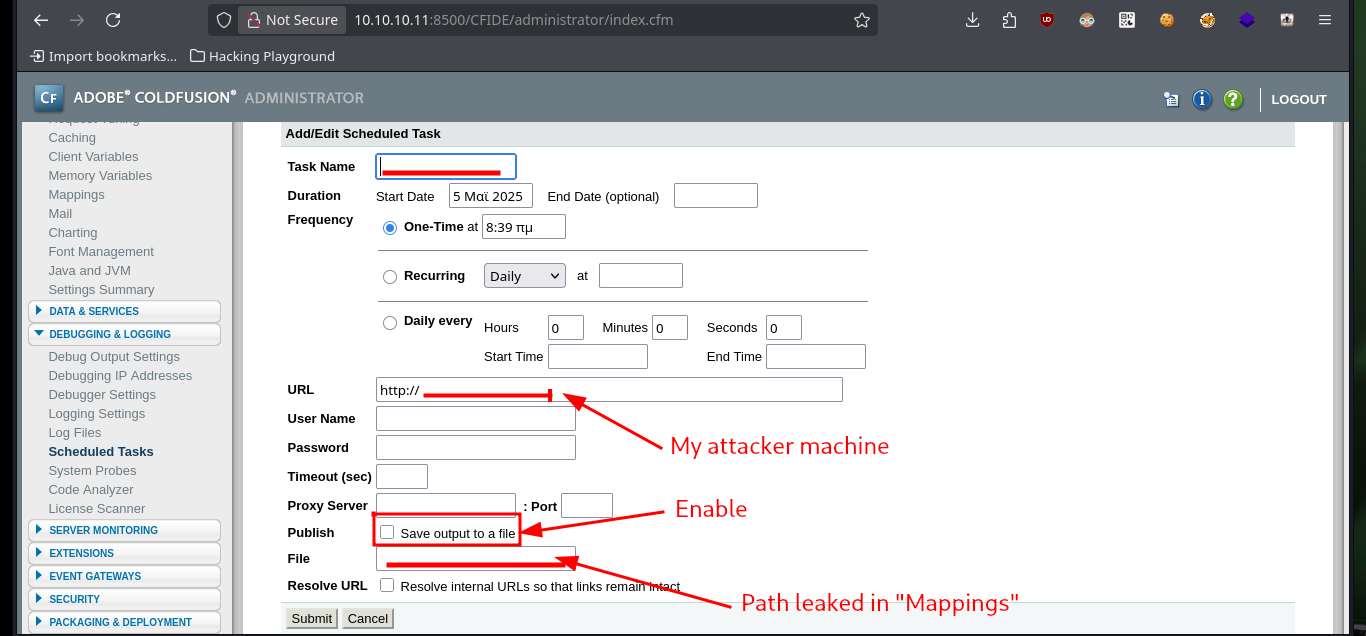Click the blue system information icon

1202,99
